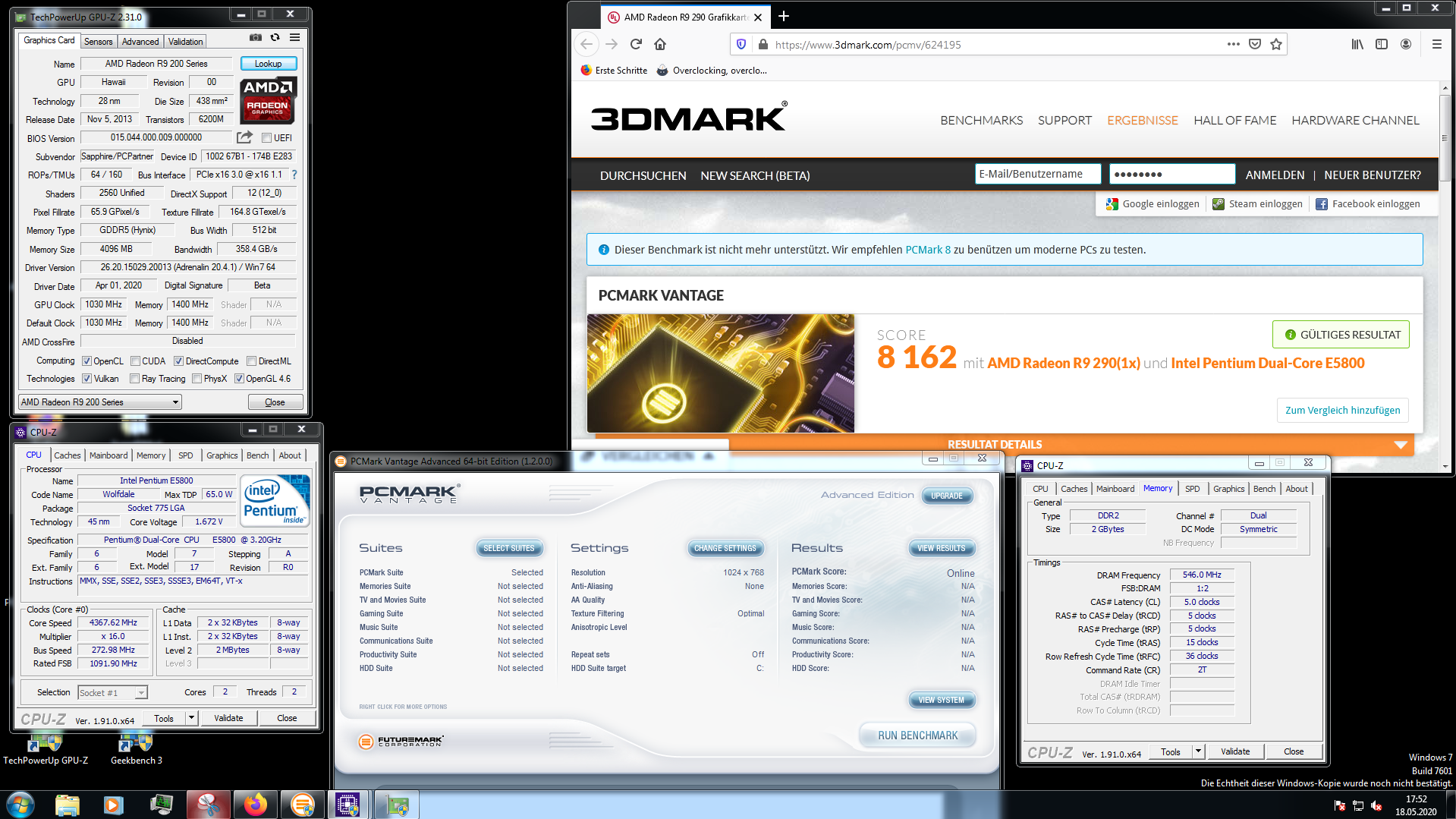
Task: Open the Mainboard tab in left CPU-Z
Action: (x=108, y=455)
